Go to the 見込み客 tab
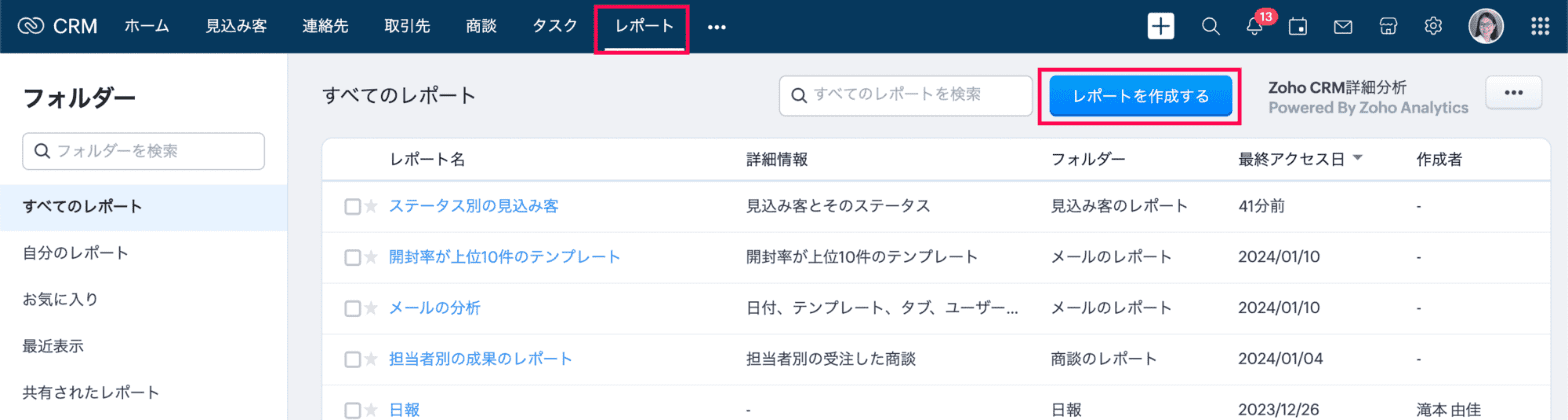This screenshot has height=420, width=1568. pyautogui.click(x=236, y=27)
